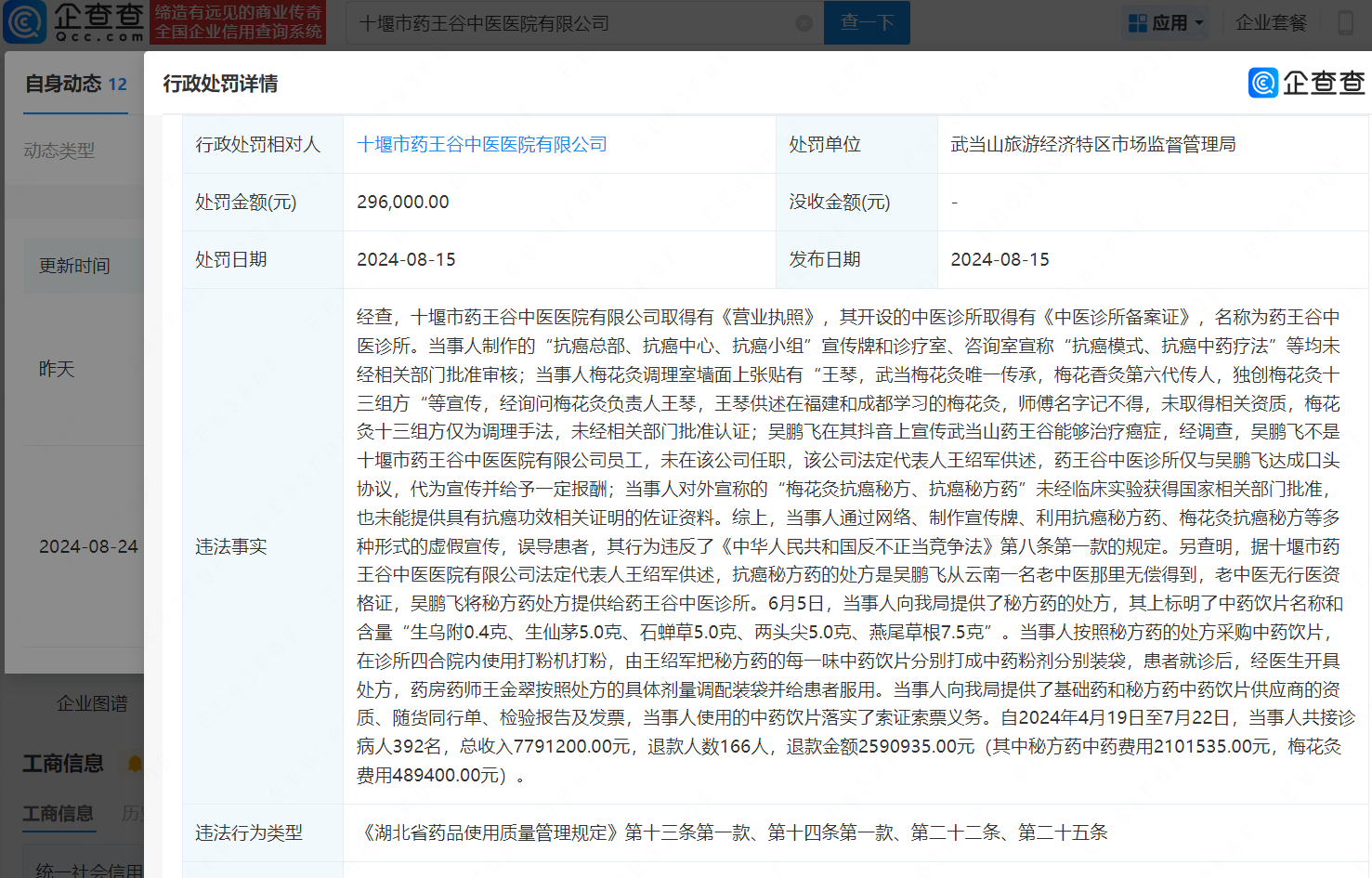
Task: Click the 动态类型 filter label
Action: coord(59,151)
